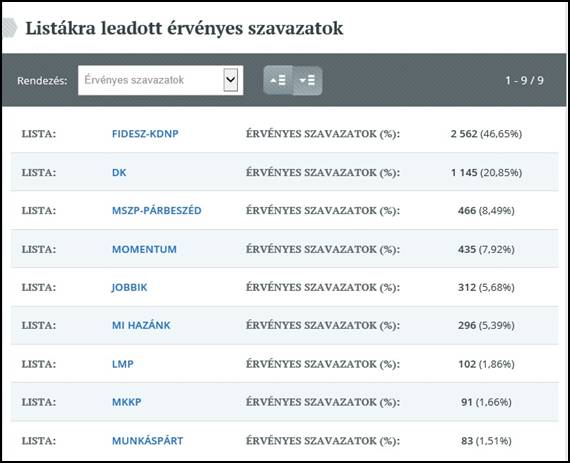This screenshot has height=463, width=570.
Task: Open the MUNKÁSPÁRT list link
Action: pyautogui.click(x=148, y=441)
